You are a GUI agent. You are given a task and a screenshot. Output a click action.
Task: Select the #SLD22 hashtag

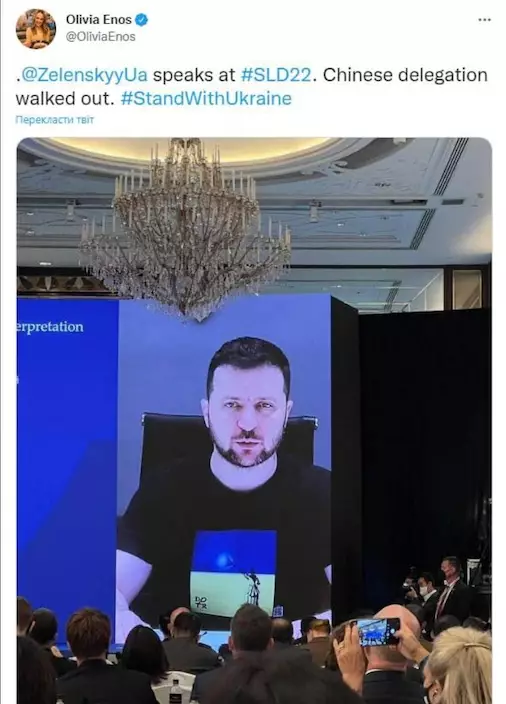(x=276, y=75)
